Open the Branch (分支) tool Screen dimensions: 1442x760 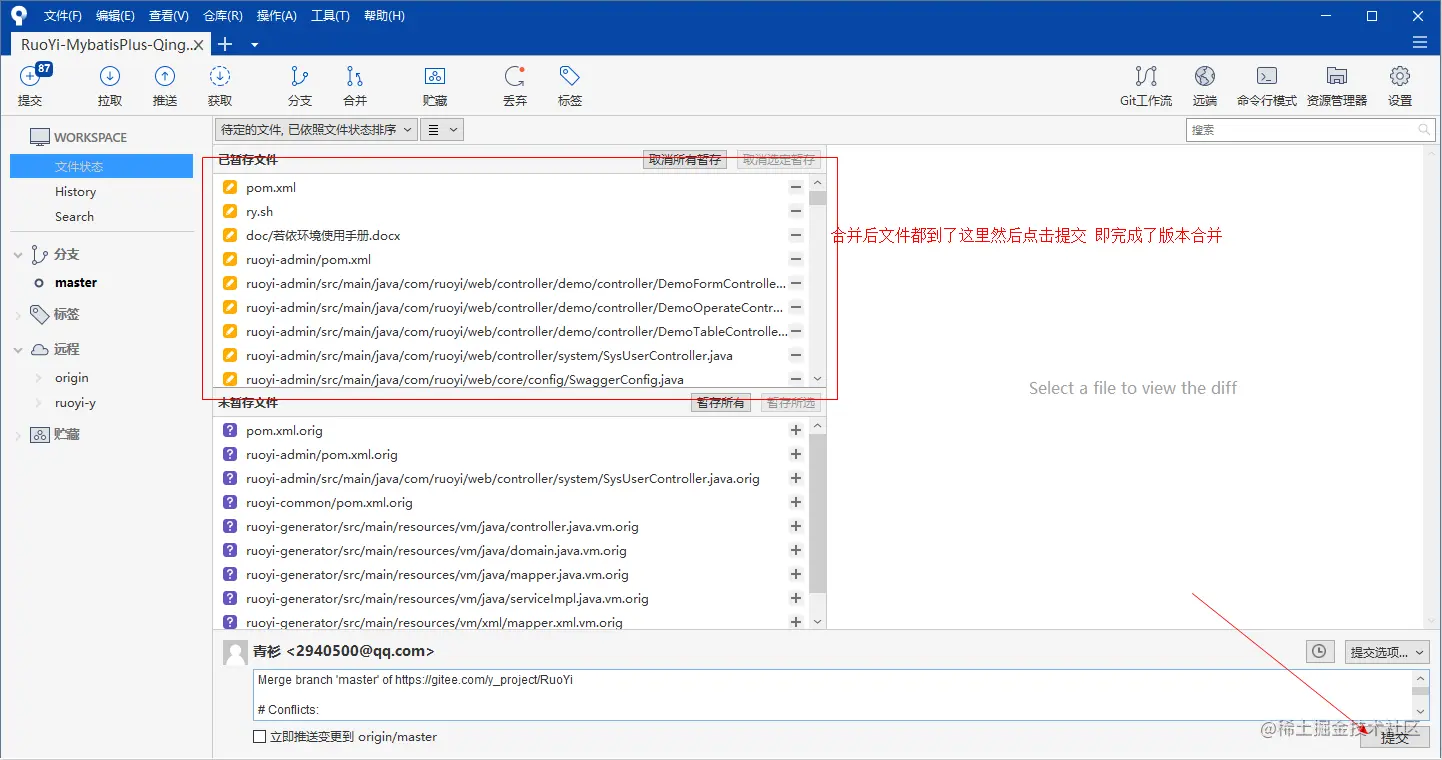[300, 85]
